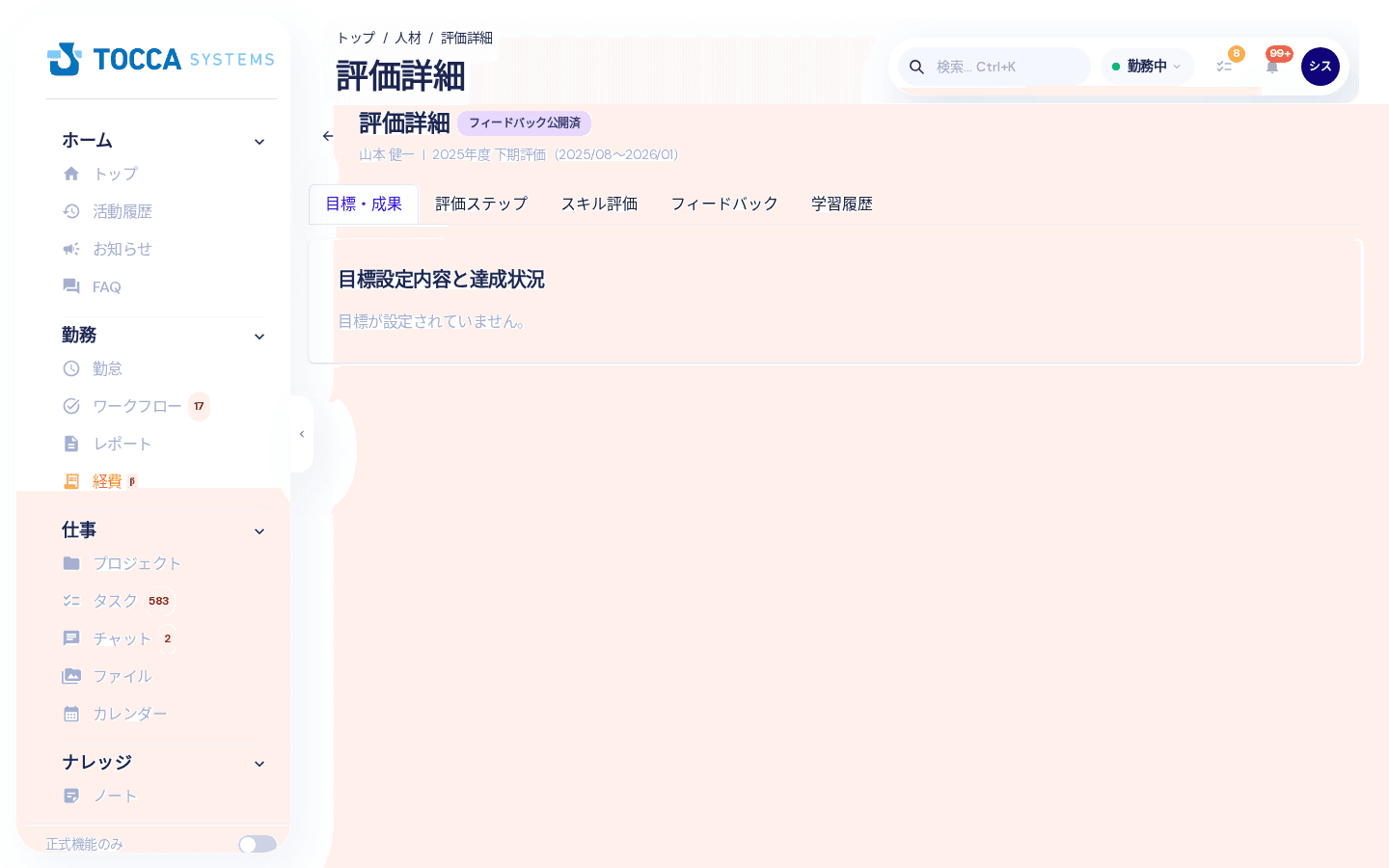This screenshot has height=868, width=1389.
Task: Open FAQ chat-bubble icon
Action: click(x=71, y=286)
